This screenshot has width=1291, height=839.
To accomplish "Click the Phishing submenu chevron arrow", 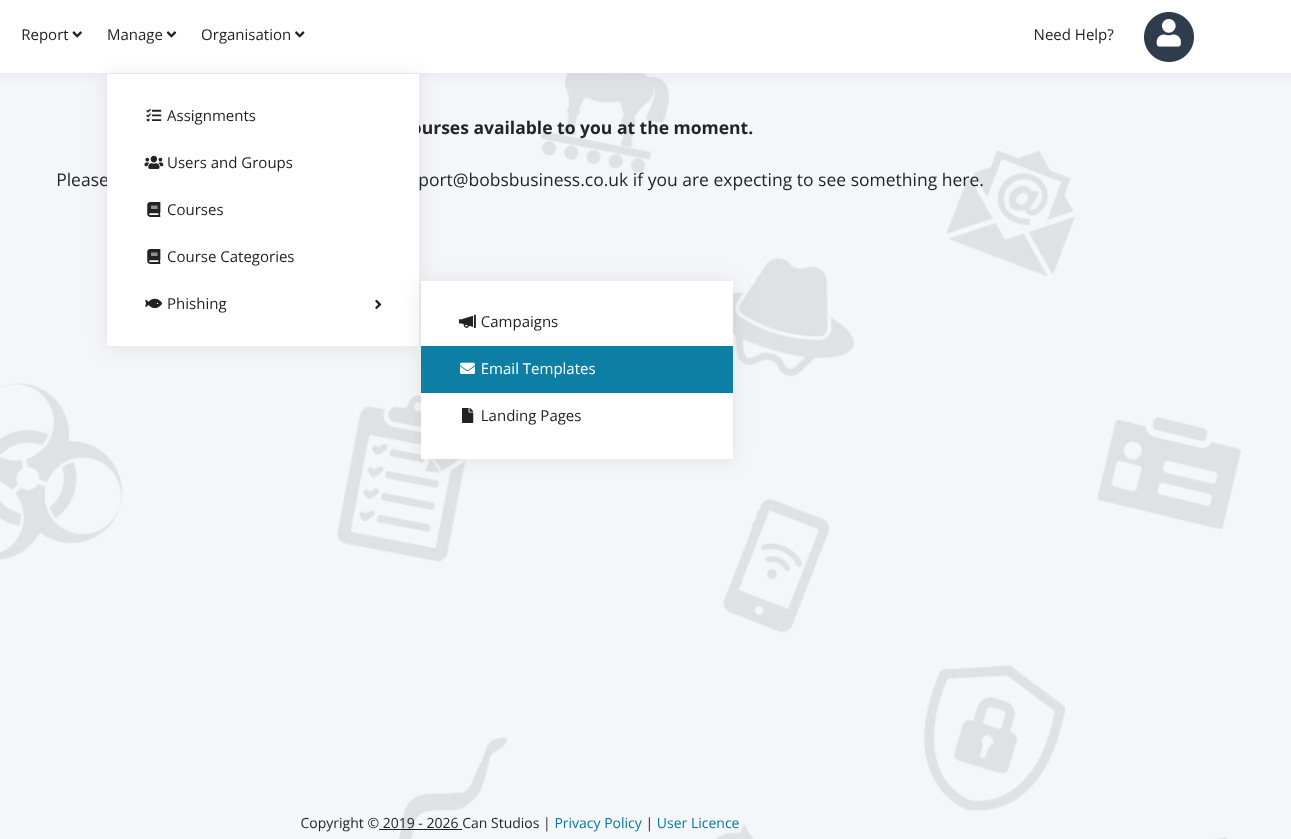I will [378, 304].
